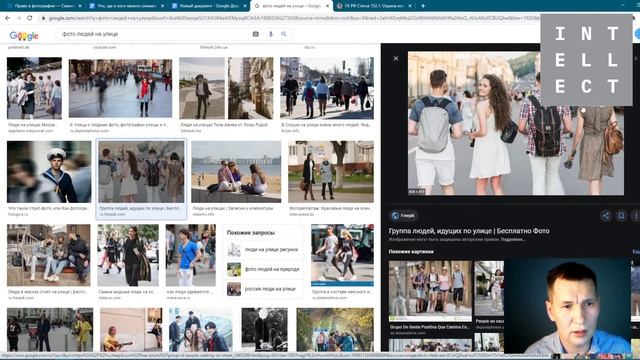Open first-row thumbnail of women in vintage dresses

click(x=34, y=88)
